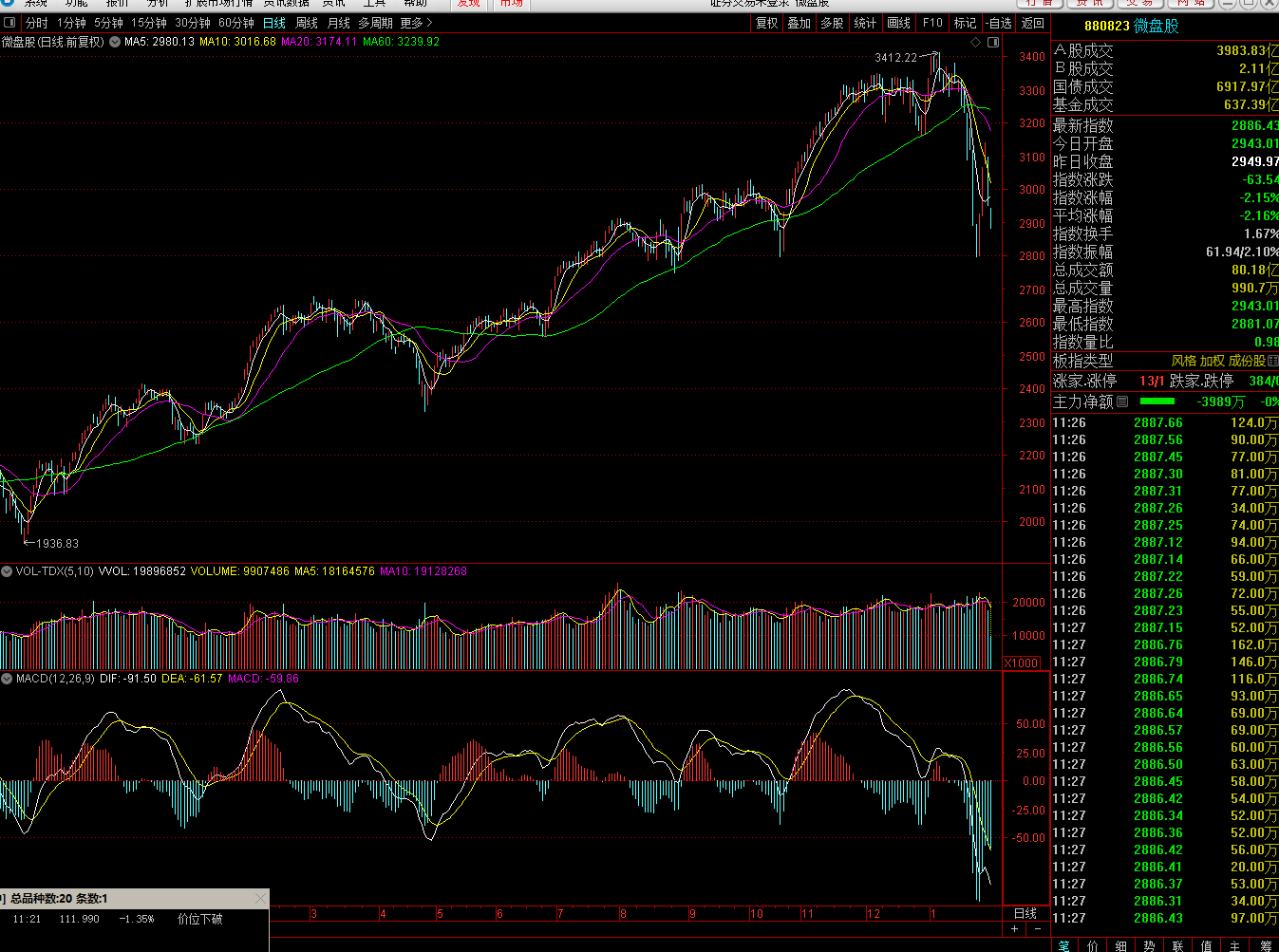This screenshot has width=1279, height=952.
Task: Activate the 画线 drawing tool
Action: (898, 23)
